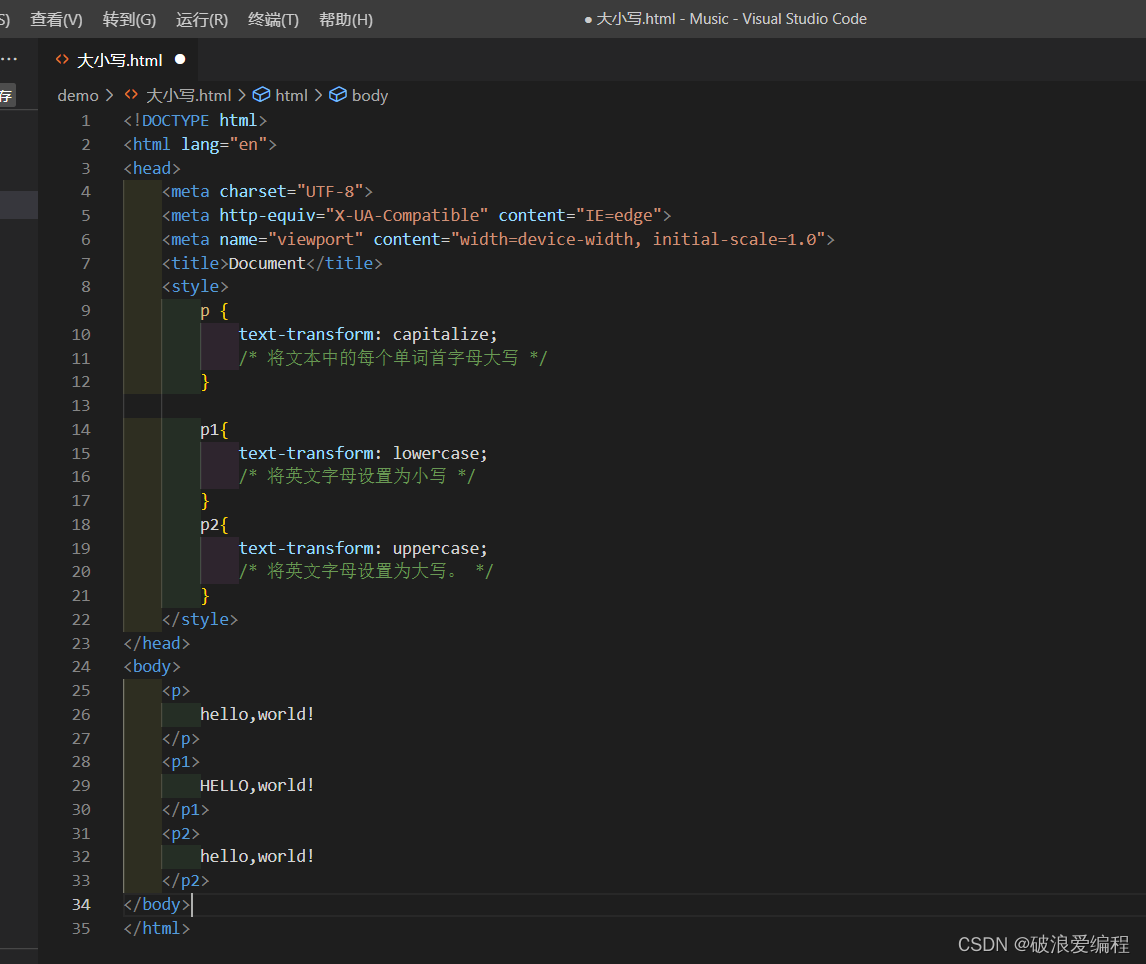
Task: Click the body breadcrumb element
Action: (x=370, y=96)
